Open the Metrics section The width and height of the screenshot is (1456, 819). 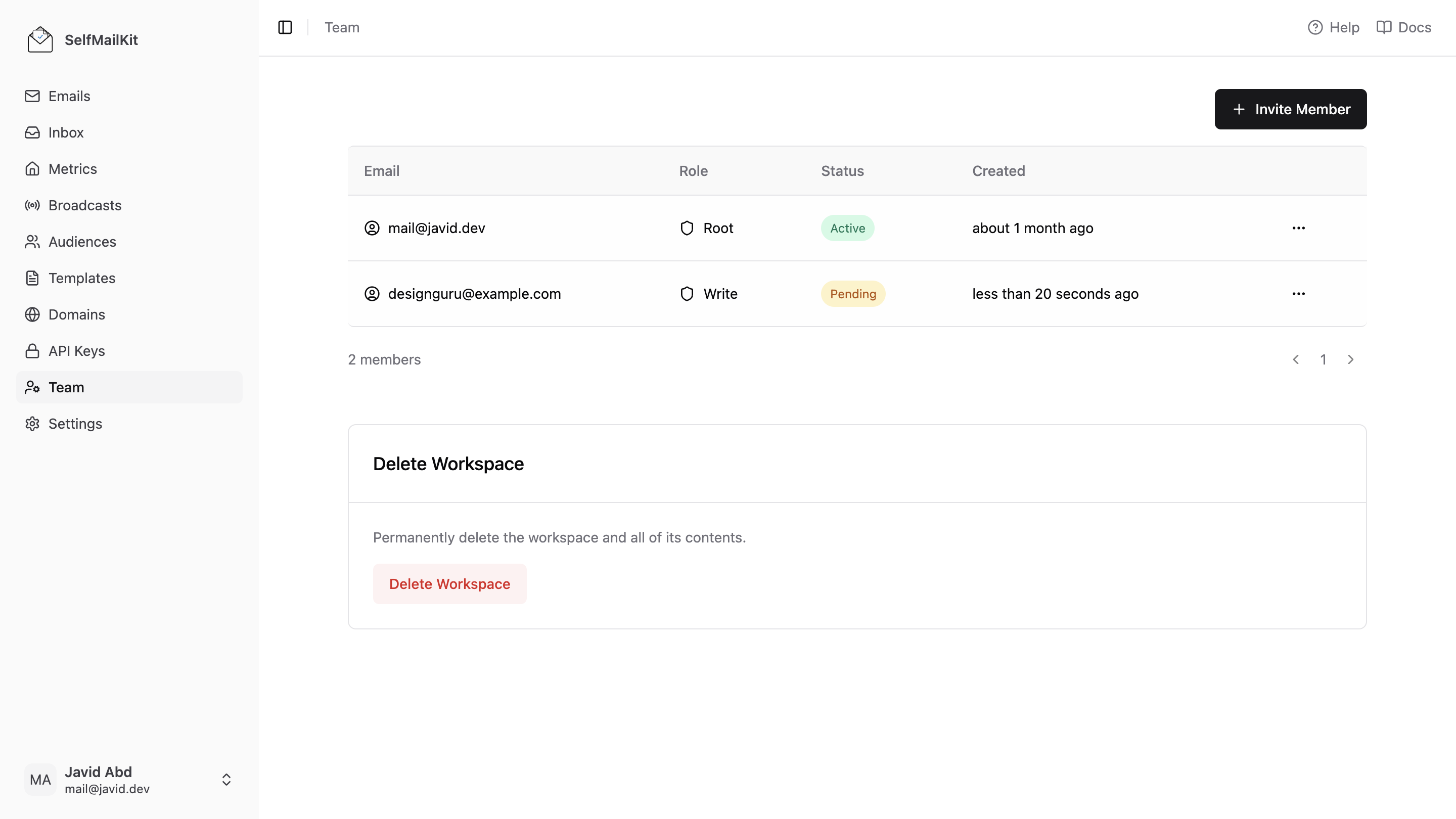(x=129, y=169)
